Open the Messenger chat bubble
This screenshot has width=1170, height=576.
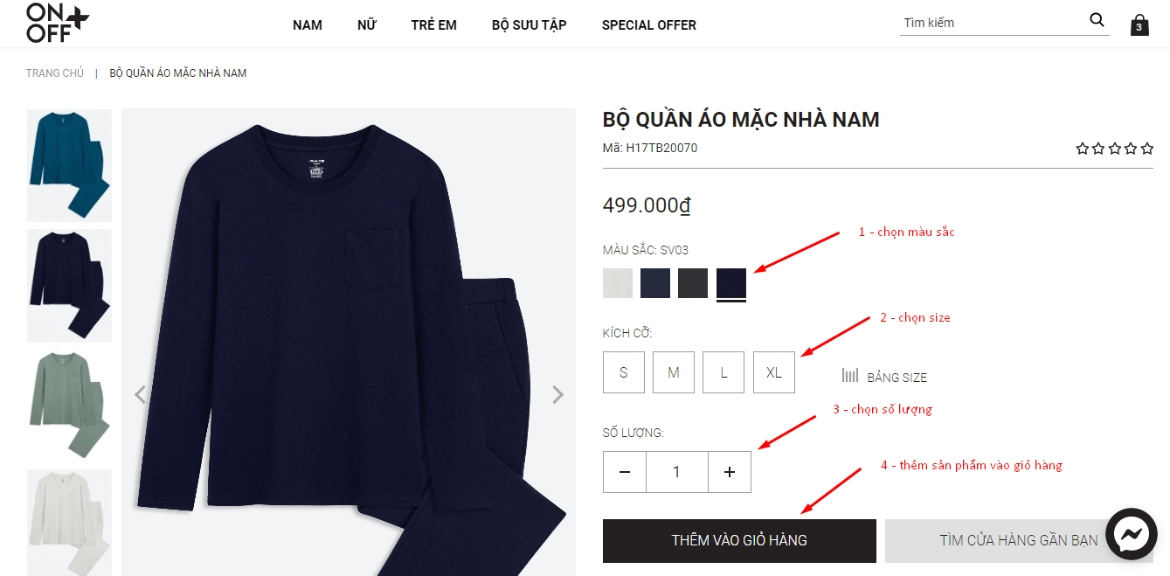tap(1130, 533)
